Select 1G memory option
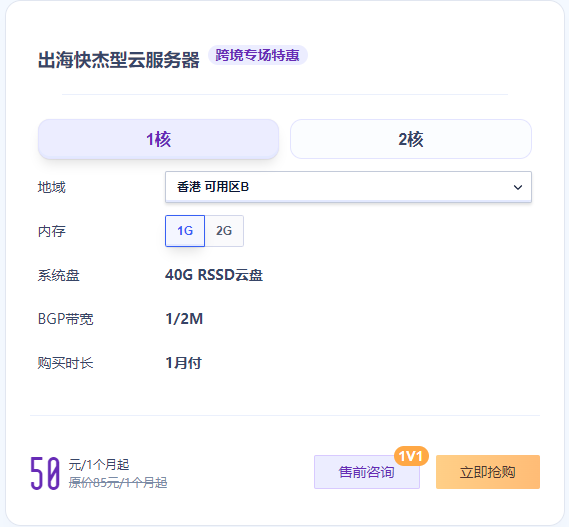 [x=185, y=231]
